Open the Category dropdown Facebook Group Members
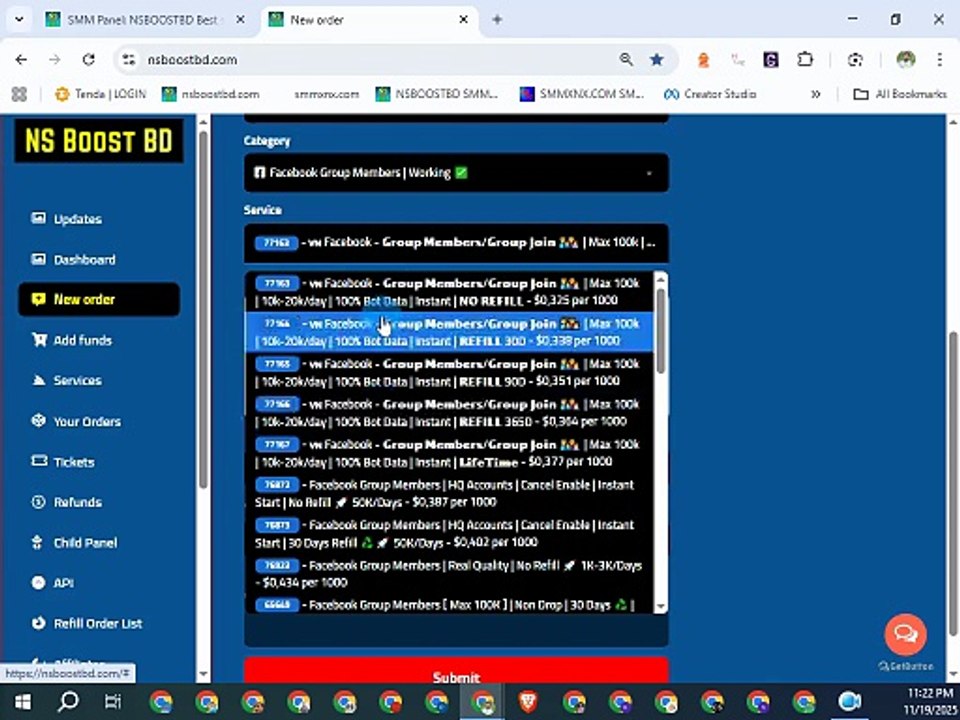 click(456, 173)
